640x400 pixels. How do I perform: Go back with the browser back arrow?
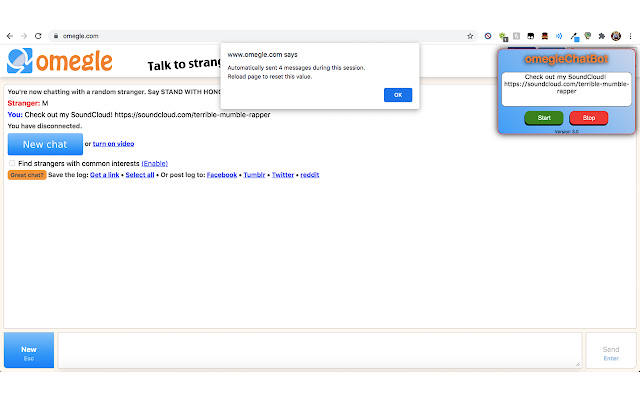point(10,36)
